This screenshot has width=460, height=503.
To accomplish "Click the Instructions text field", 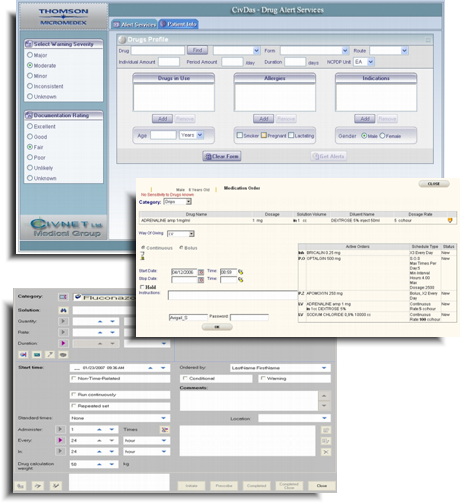I will (233, 295).
